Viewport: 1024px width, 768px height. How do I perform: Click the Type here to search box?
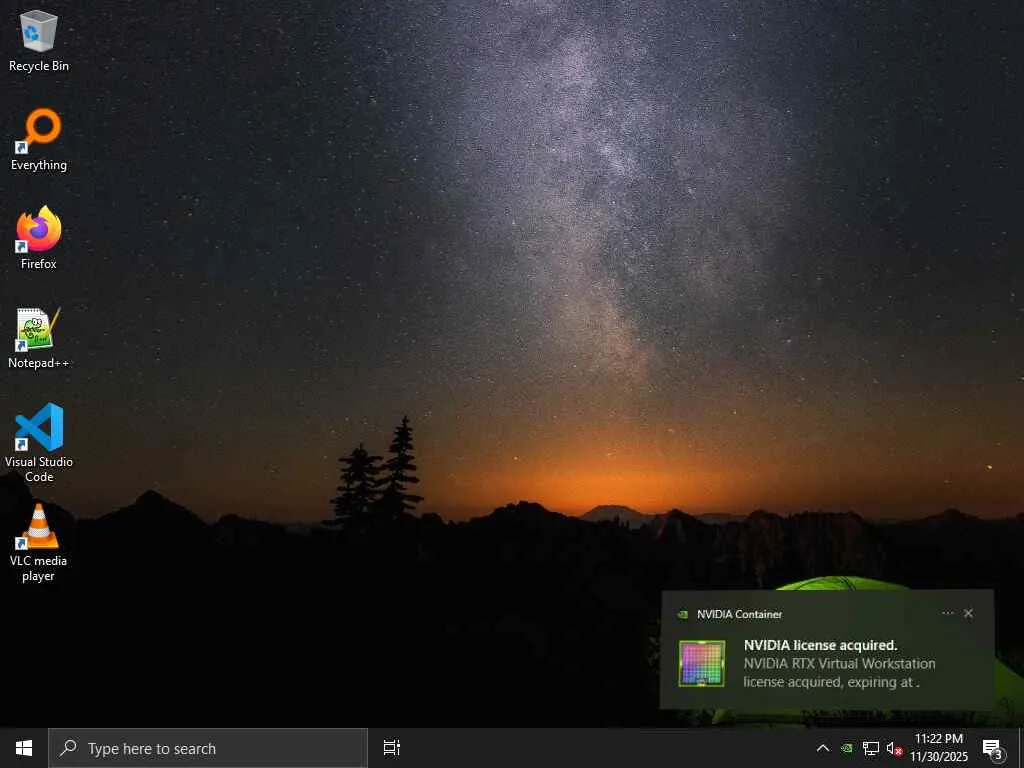coord(208,748)
